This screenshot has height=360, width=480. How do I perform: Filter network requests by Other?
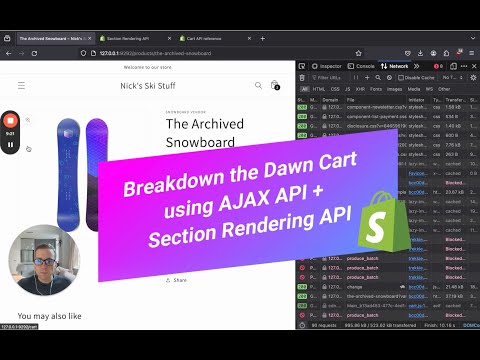coord(444,89)
